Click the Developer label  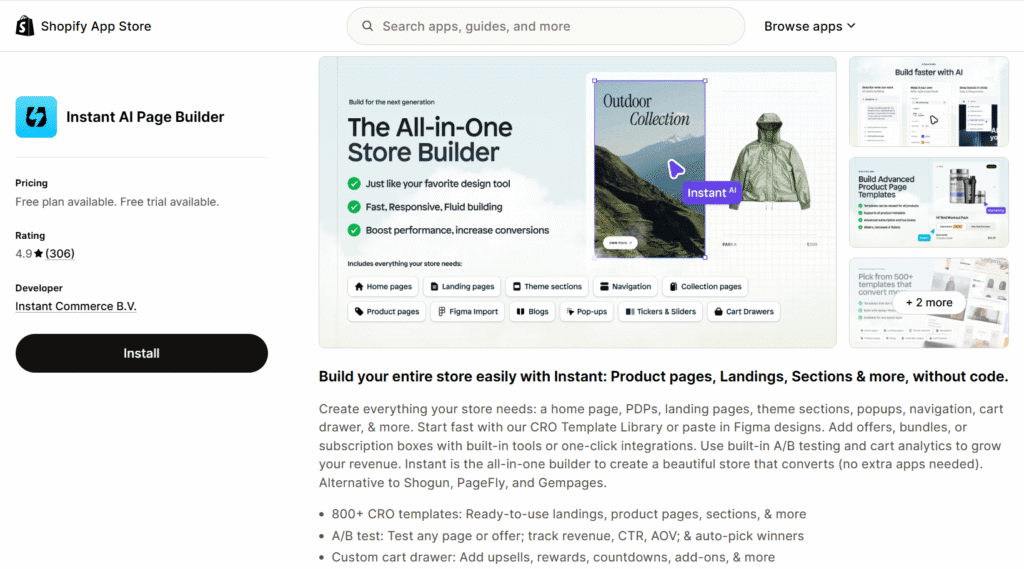tap(39, 288)
